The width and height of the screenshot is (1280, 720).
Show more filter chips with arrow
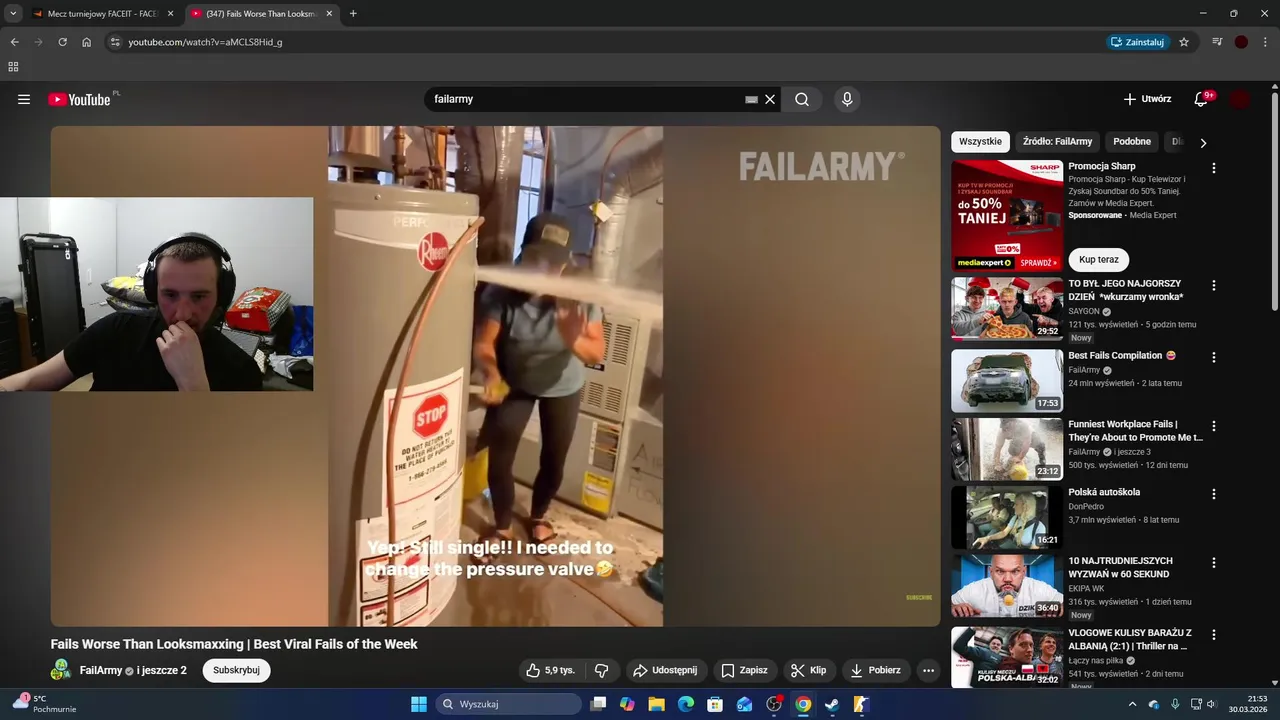(x=1203, y=142)
